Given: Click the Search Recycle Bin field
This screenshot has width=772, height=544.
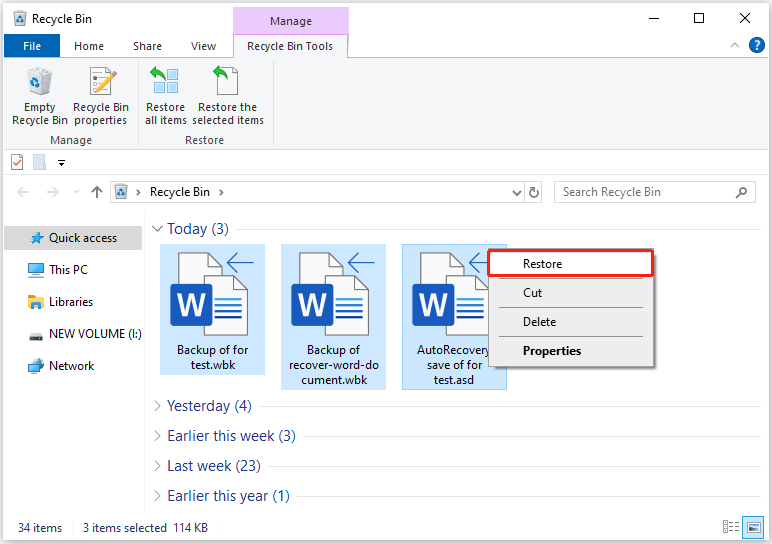Looking at the screenshot, I should 655,192.
